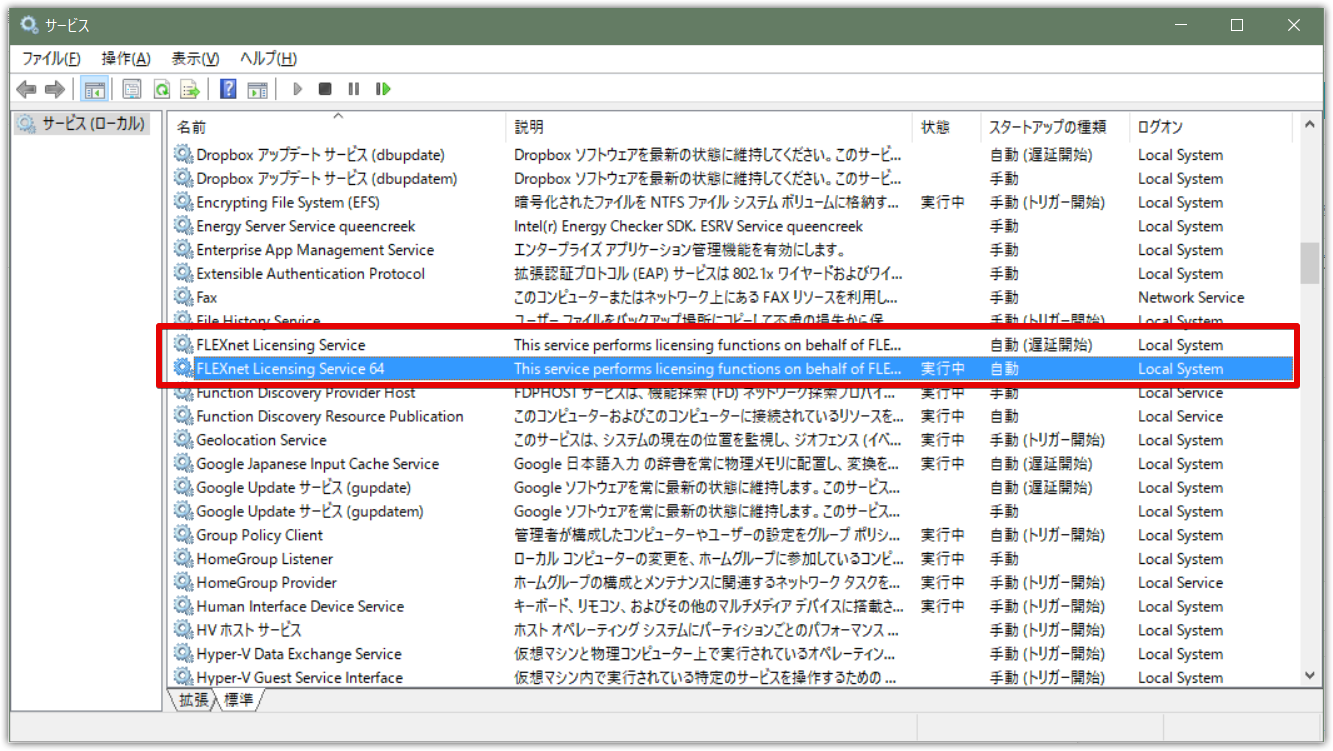
Task: Click Intel(r) Energy Checker SDK description
Action: 688,226
